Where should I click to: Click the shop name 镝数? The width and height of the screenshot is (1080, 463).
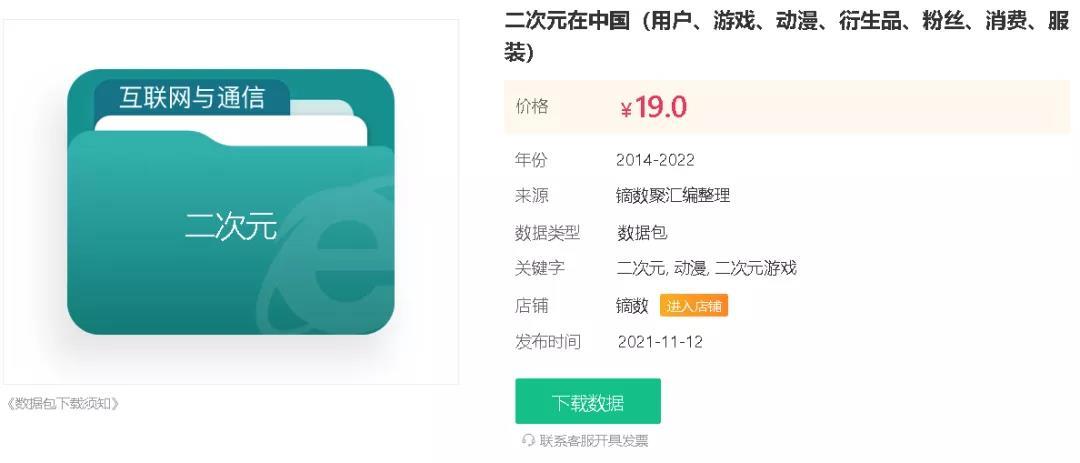click(x=632, y=306)
